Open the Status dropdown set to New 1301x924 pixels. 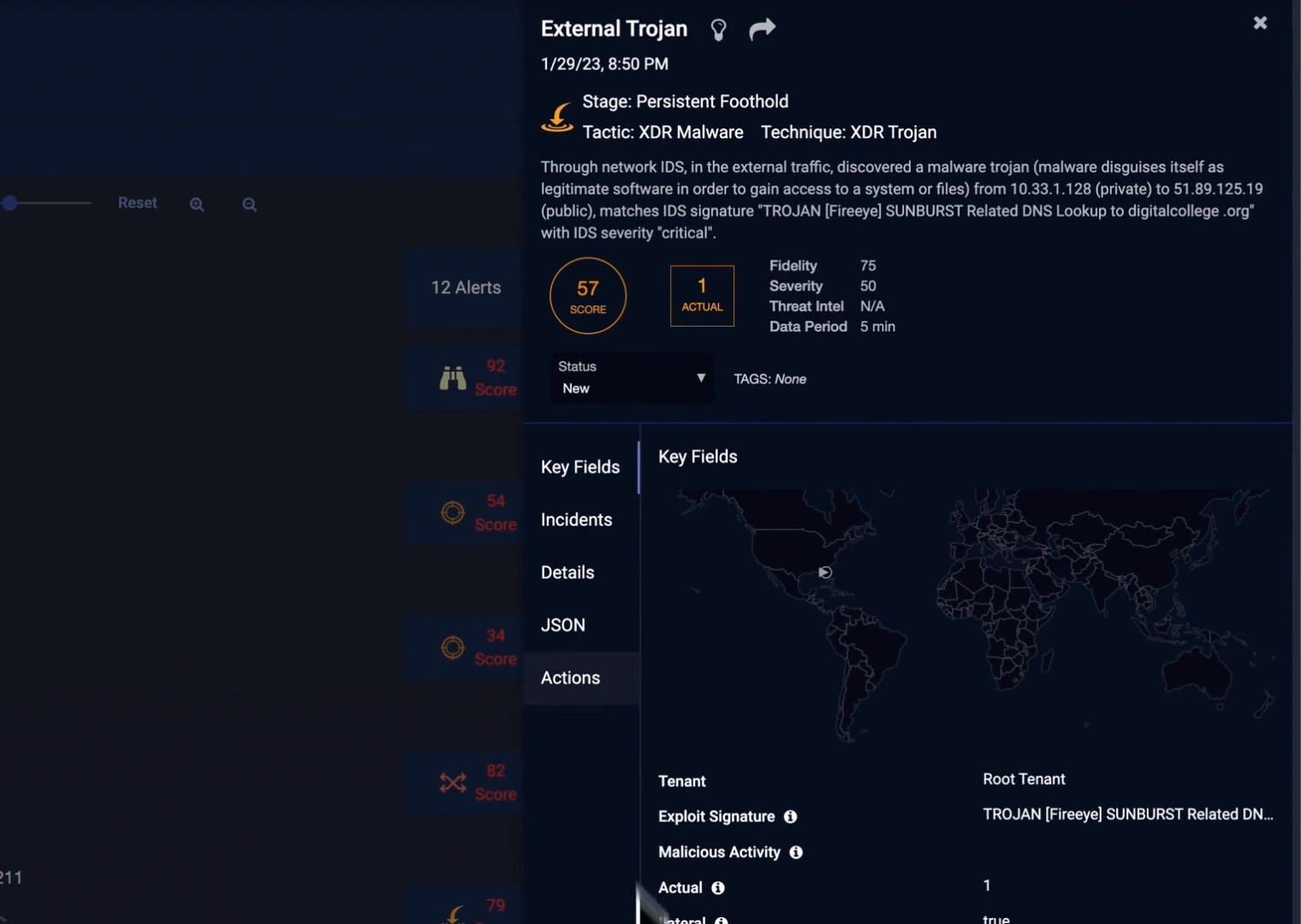632,377
